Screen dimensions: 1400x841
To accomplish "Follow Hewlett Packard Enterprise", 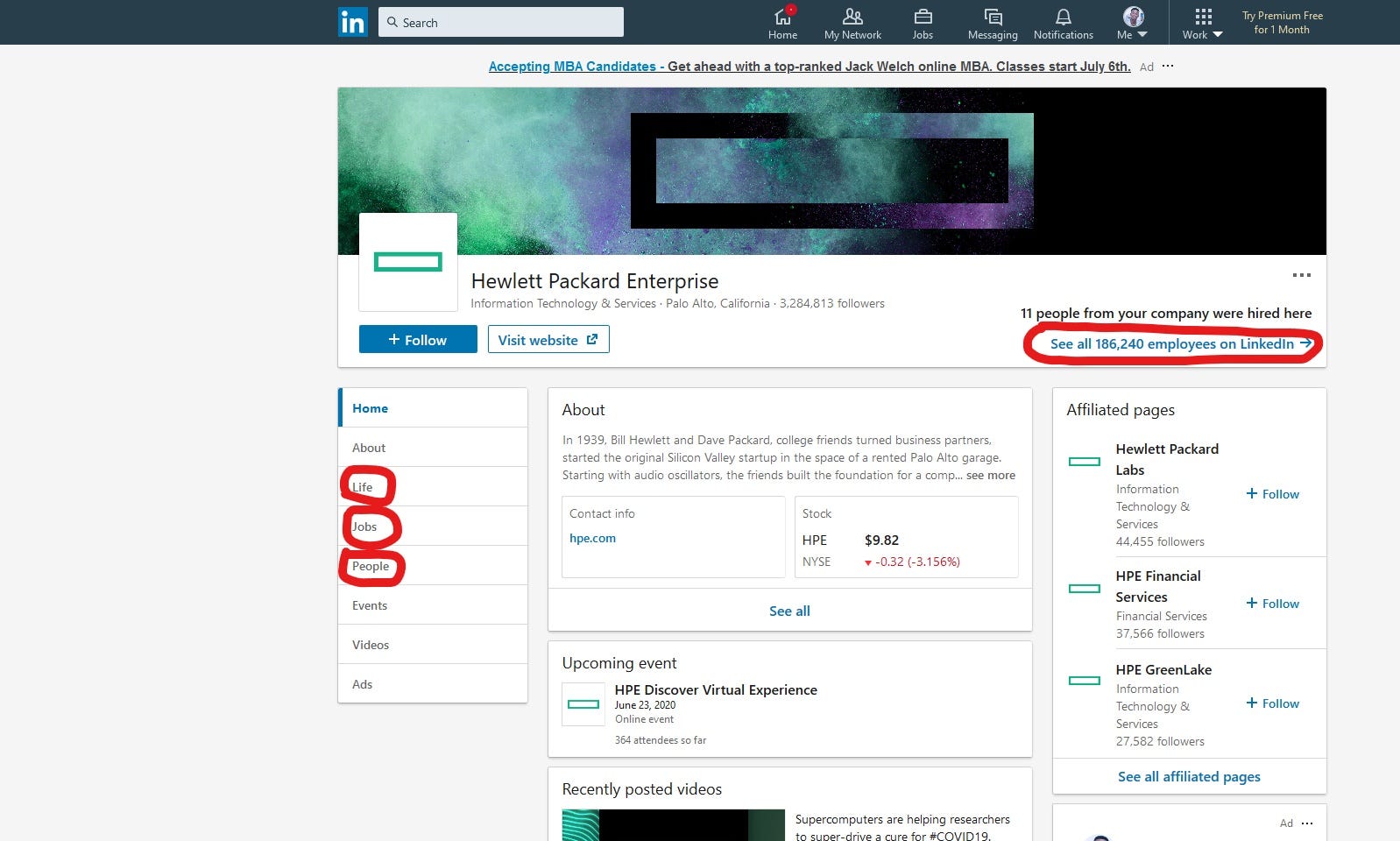I will point(418,339).
